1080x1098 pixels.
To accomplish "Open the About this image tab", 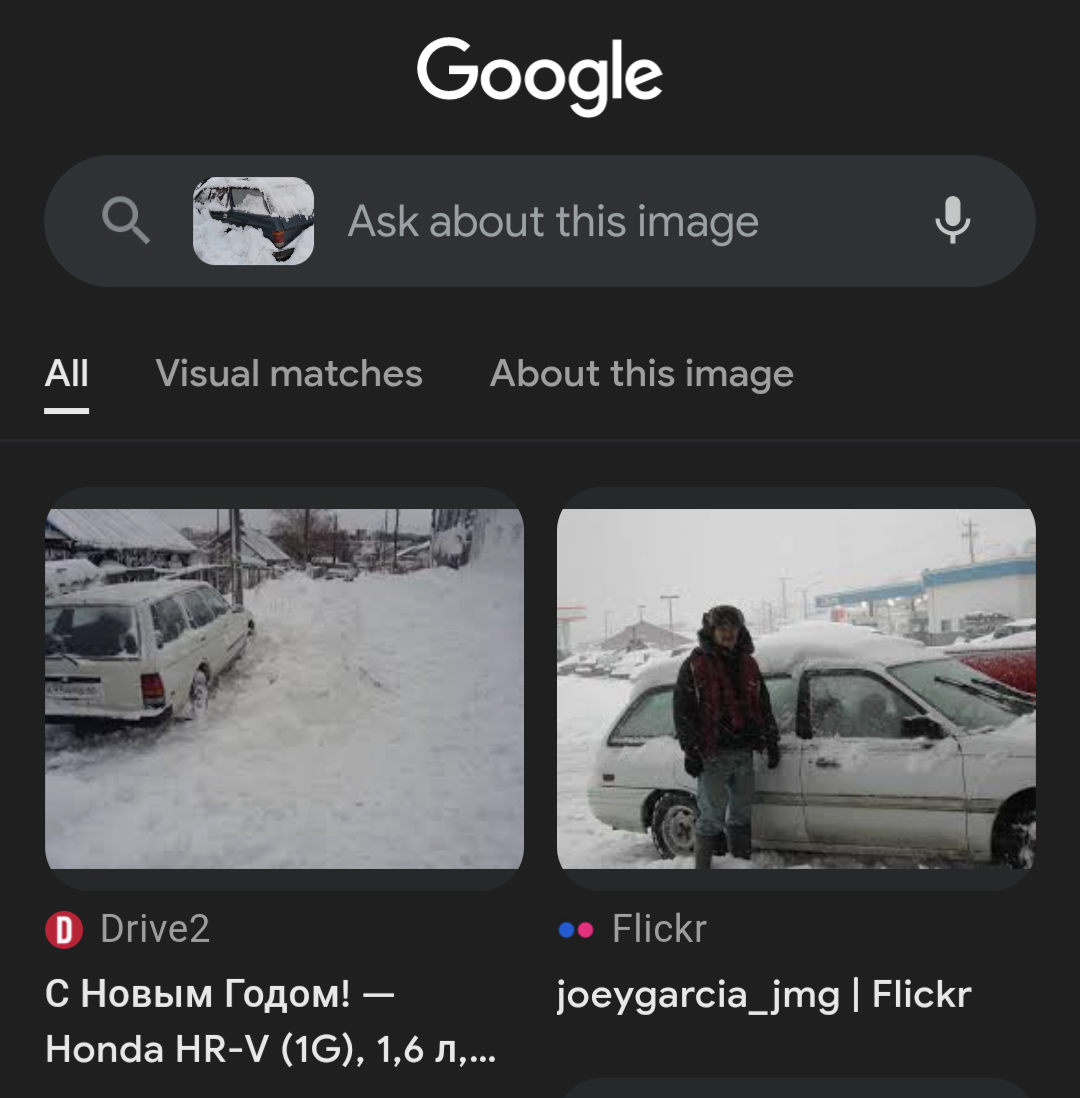I will point(641,374).
